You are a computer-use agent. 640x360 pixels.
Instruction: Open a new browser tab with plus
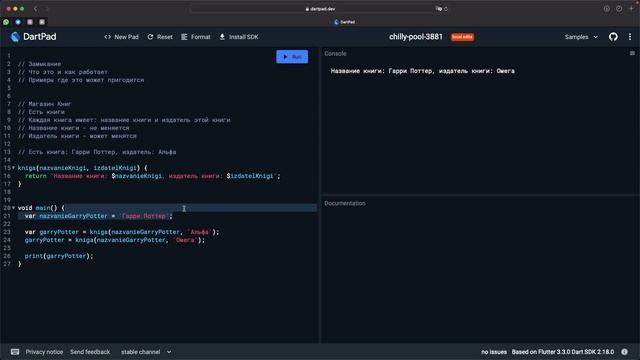tap(631, 9)
